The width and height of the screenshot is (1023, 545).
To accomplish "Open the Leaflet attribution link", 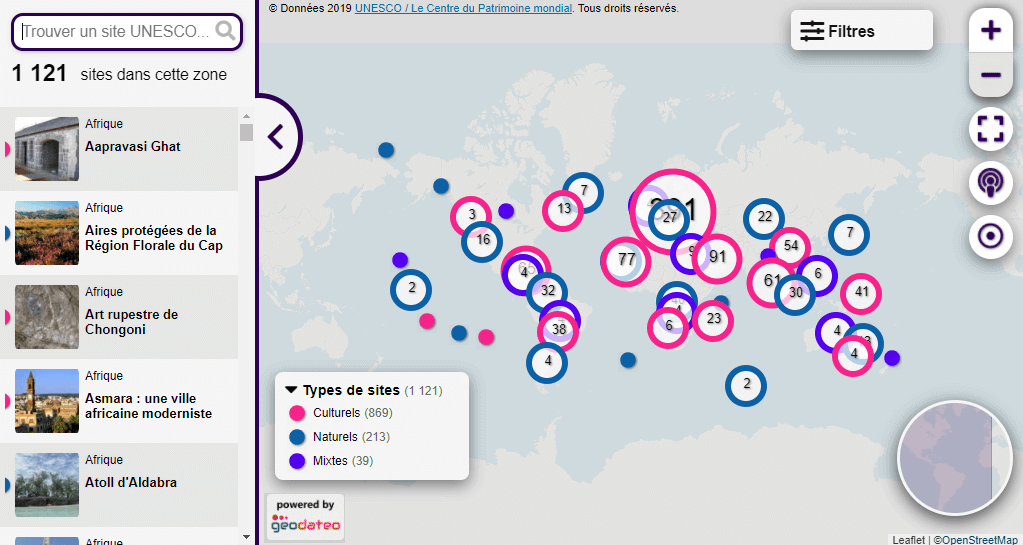I will click(908, 540).
